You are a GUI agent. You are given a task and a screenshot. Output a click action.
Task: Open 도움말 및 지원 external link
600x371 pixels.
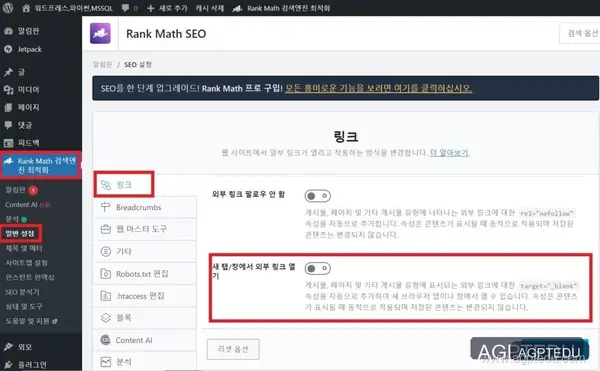pyautogui.click(x=31, y=321)
